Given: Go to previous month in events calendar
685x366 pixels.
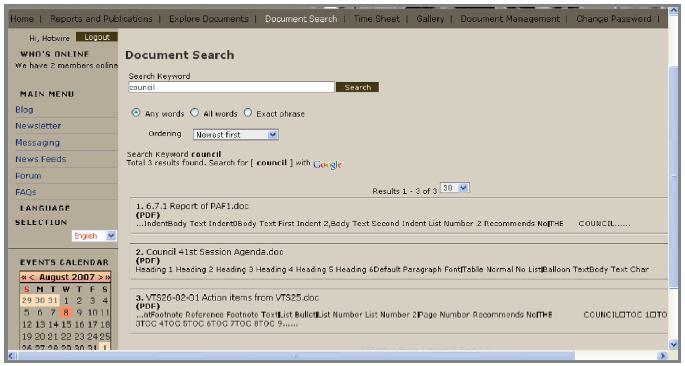Looking at the screenshot, I should click(31, 277).
